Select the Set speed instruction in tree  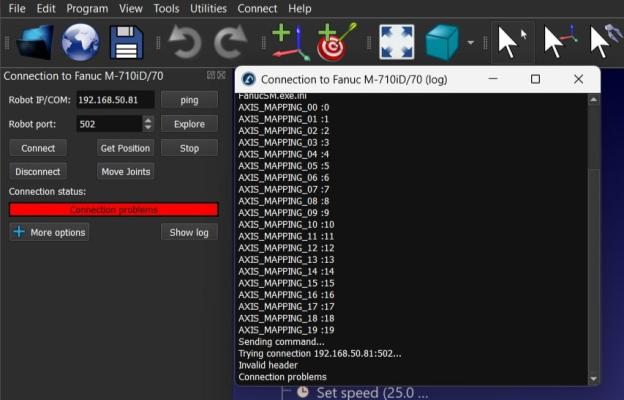point(372,393)
